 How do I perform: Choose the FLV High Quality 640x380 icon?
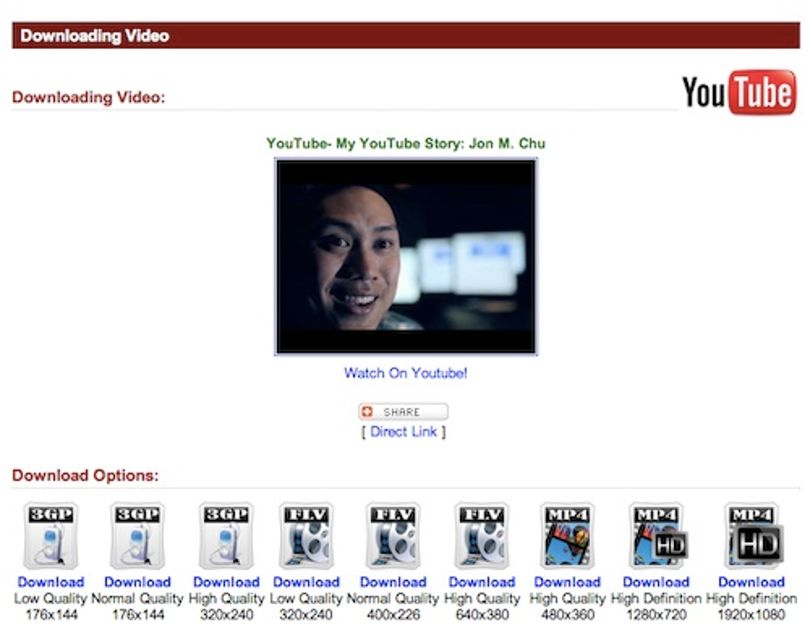pos(482,536)
